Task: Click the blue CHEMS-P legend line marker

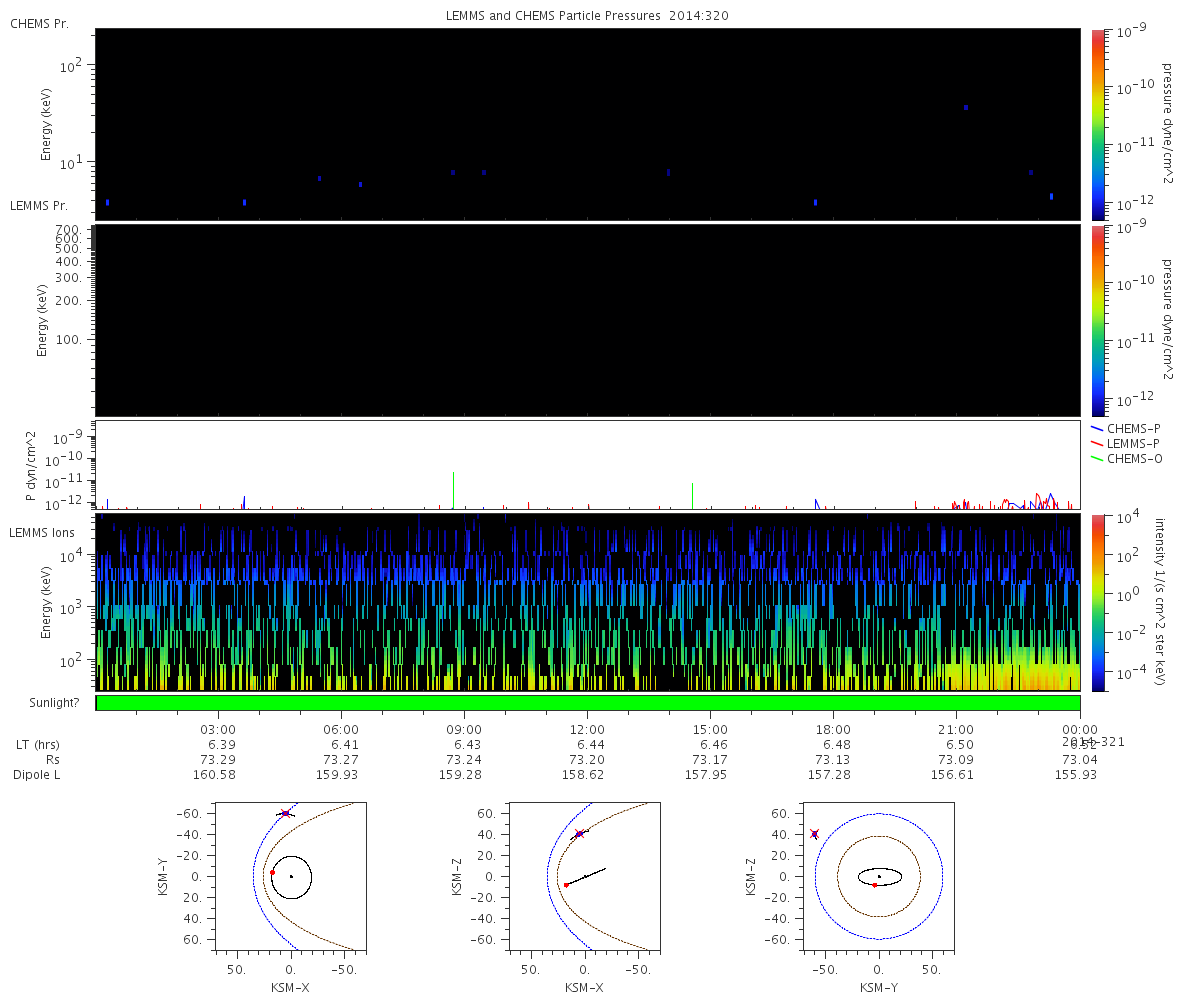Action: point(1098,428)
